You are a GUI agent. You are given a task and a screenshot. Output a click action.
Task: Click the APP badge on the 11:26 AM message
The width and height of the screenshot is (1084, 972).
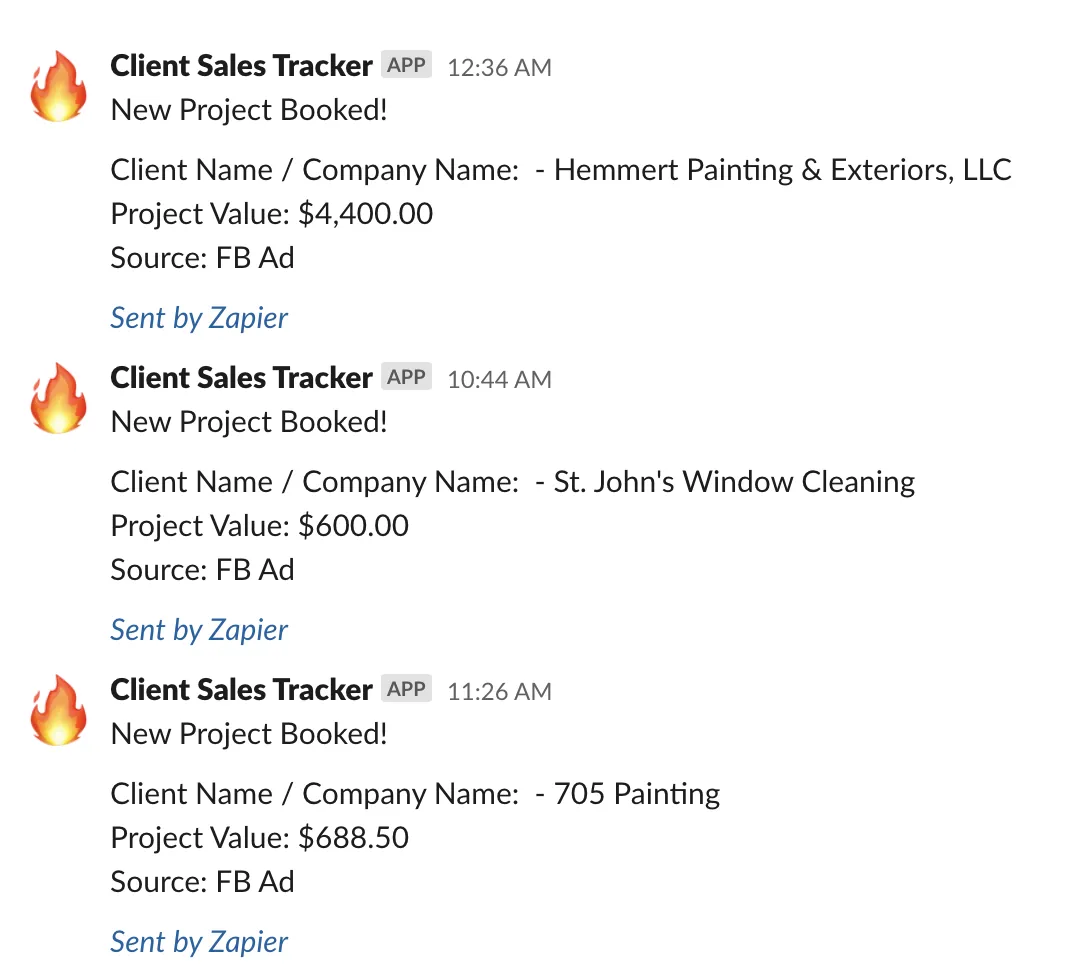coord(406,689)
